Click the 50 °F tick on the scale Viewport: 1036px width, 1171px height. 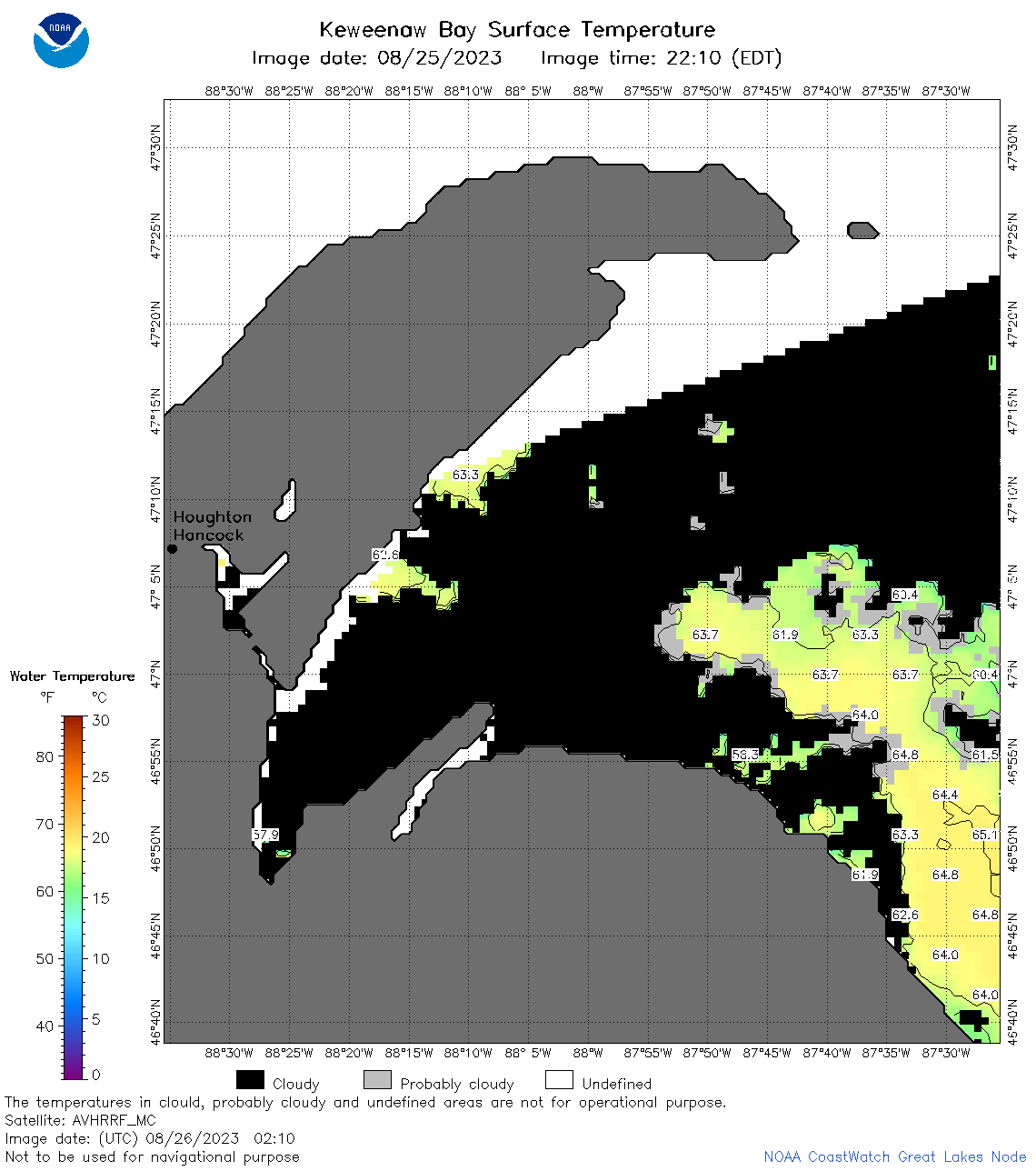coord(45,958)
